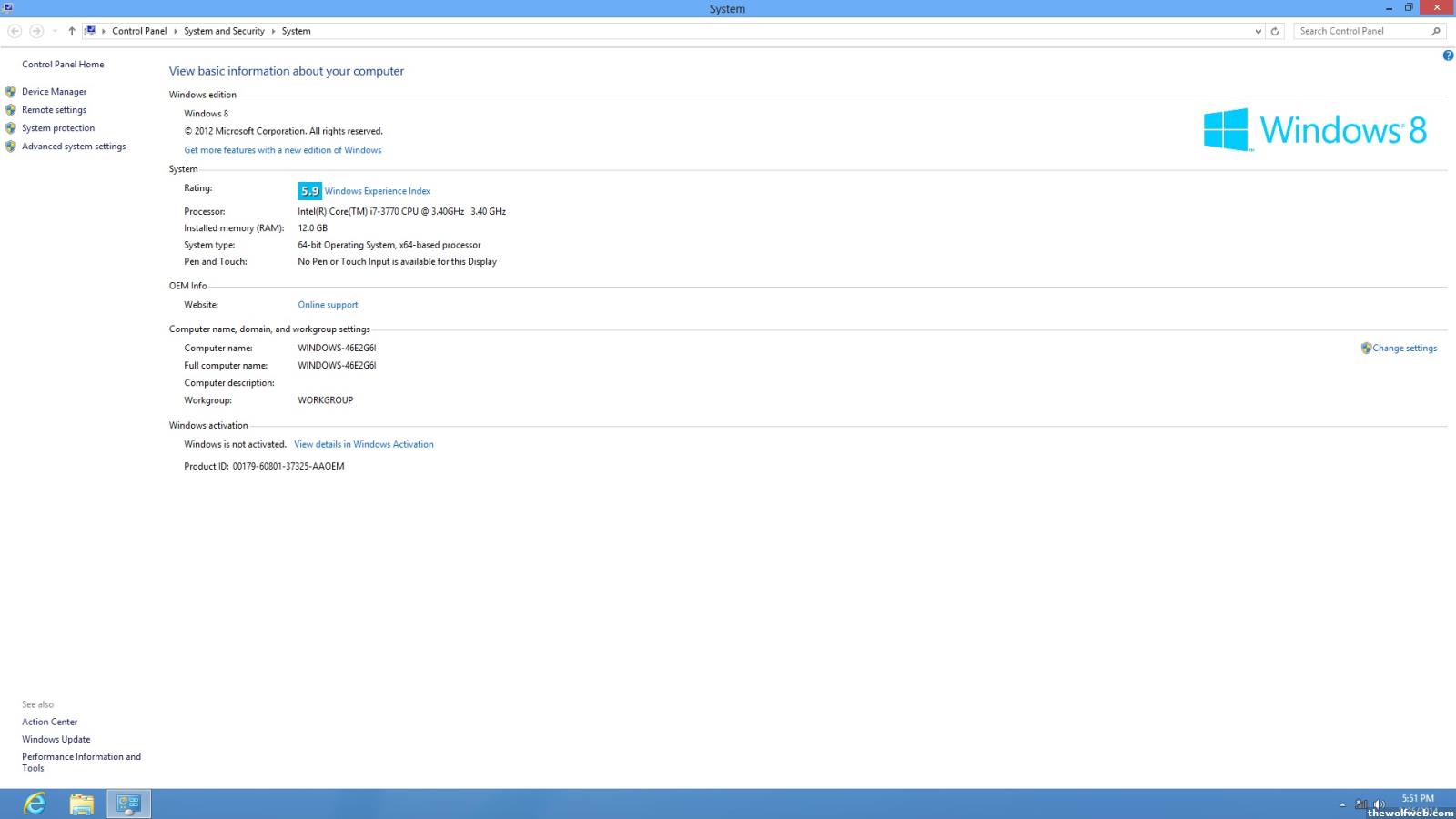The width and height of the screenshot is (1456, 819).
Task: Click the volume speaker tray icon
Action: [1380, 804]
